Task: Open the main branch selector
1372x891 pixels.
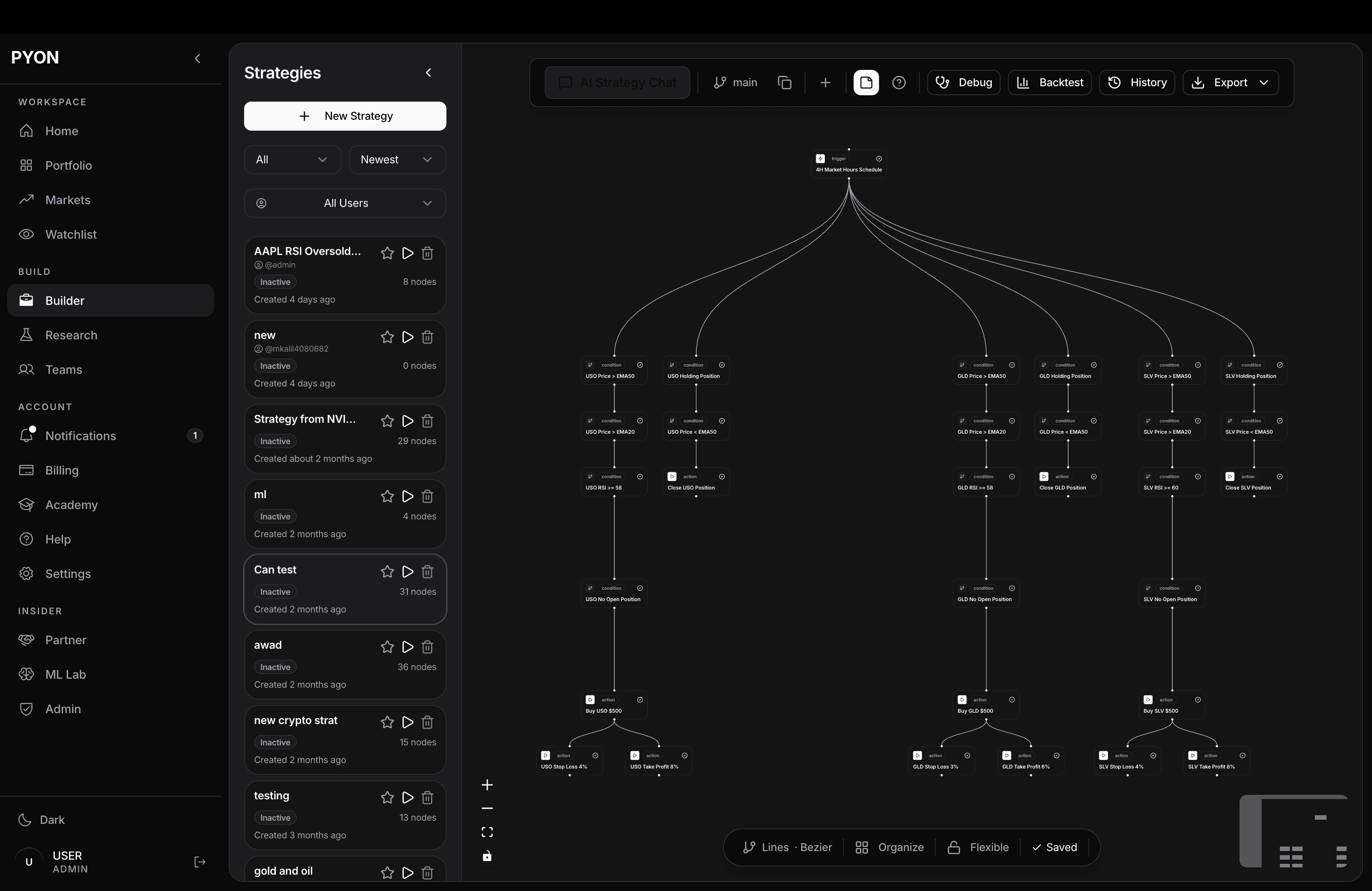Action: tap(735, 83)
